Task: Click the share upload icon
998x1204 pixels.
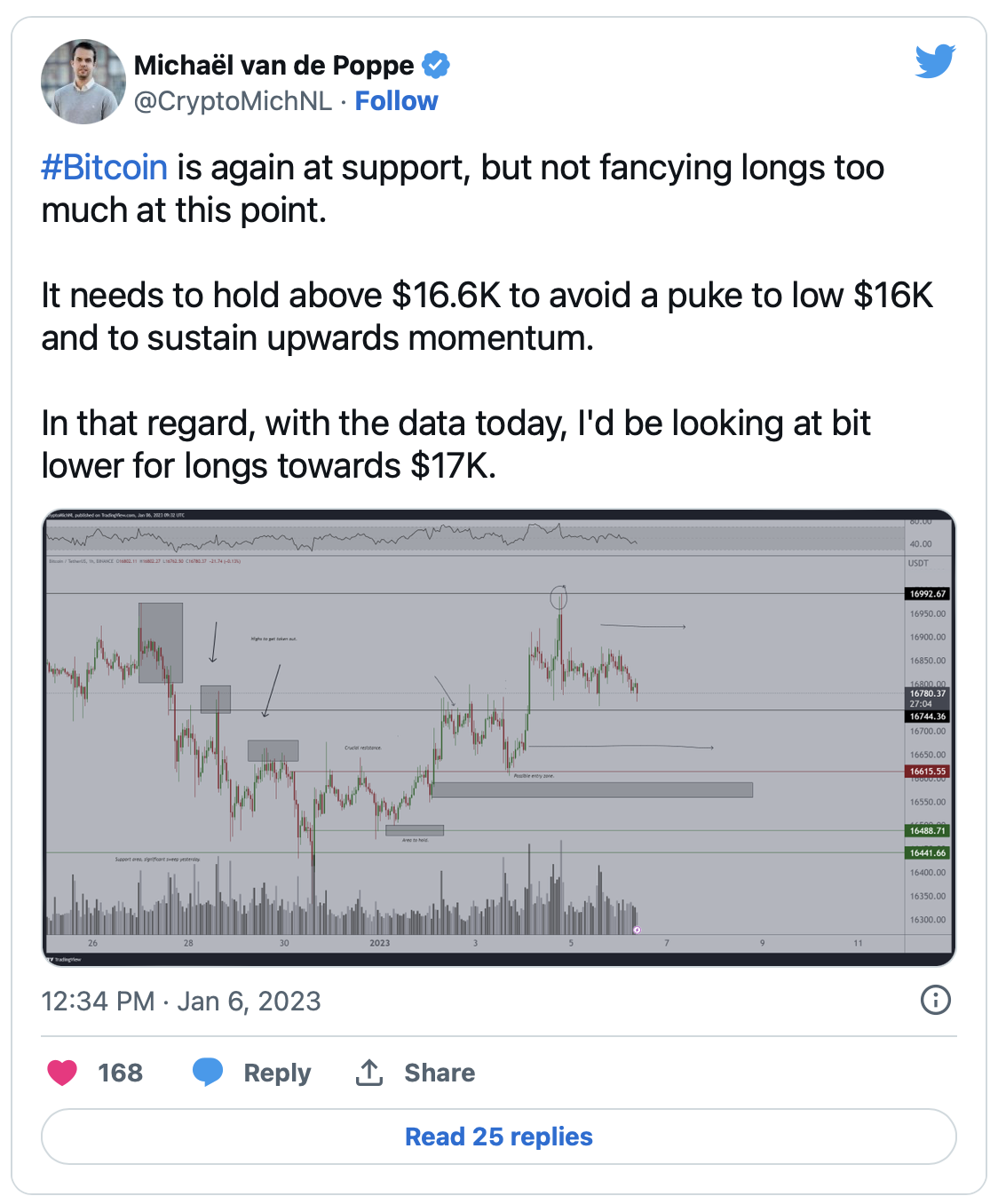Action: coord(369,1073)
